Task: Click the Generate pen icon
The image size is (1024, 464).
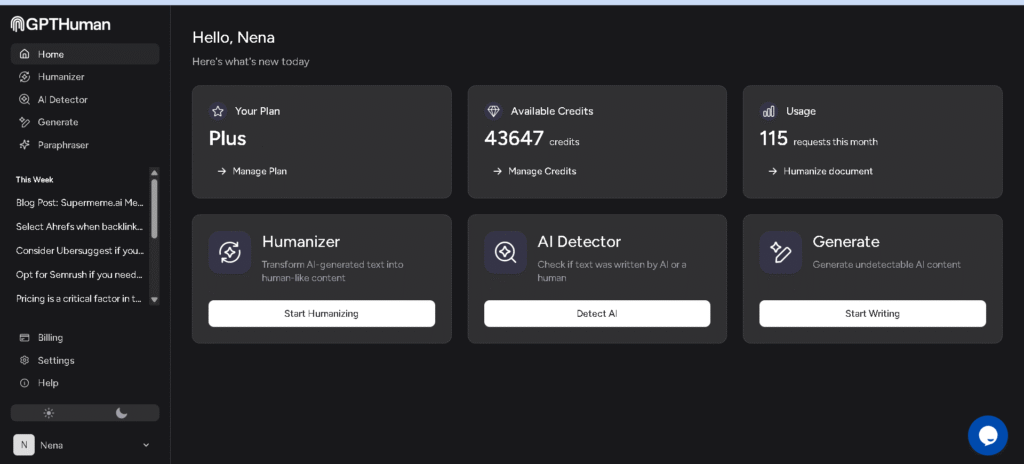Action: point(780,252)
